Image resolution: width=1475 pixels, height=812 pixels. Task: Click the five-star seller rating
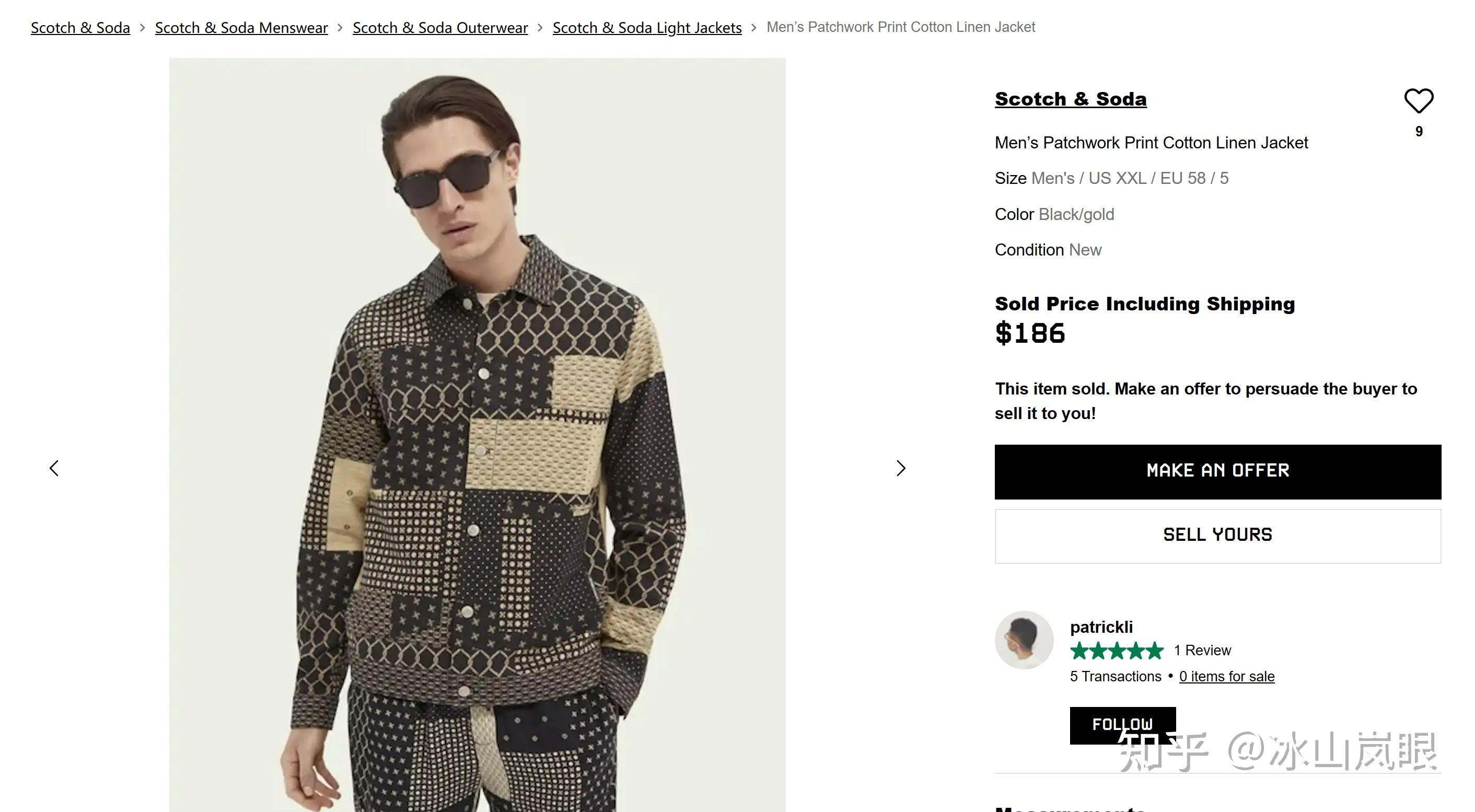(1117, 651)
